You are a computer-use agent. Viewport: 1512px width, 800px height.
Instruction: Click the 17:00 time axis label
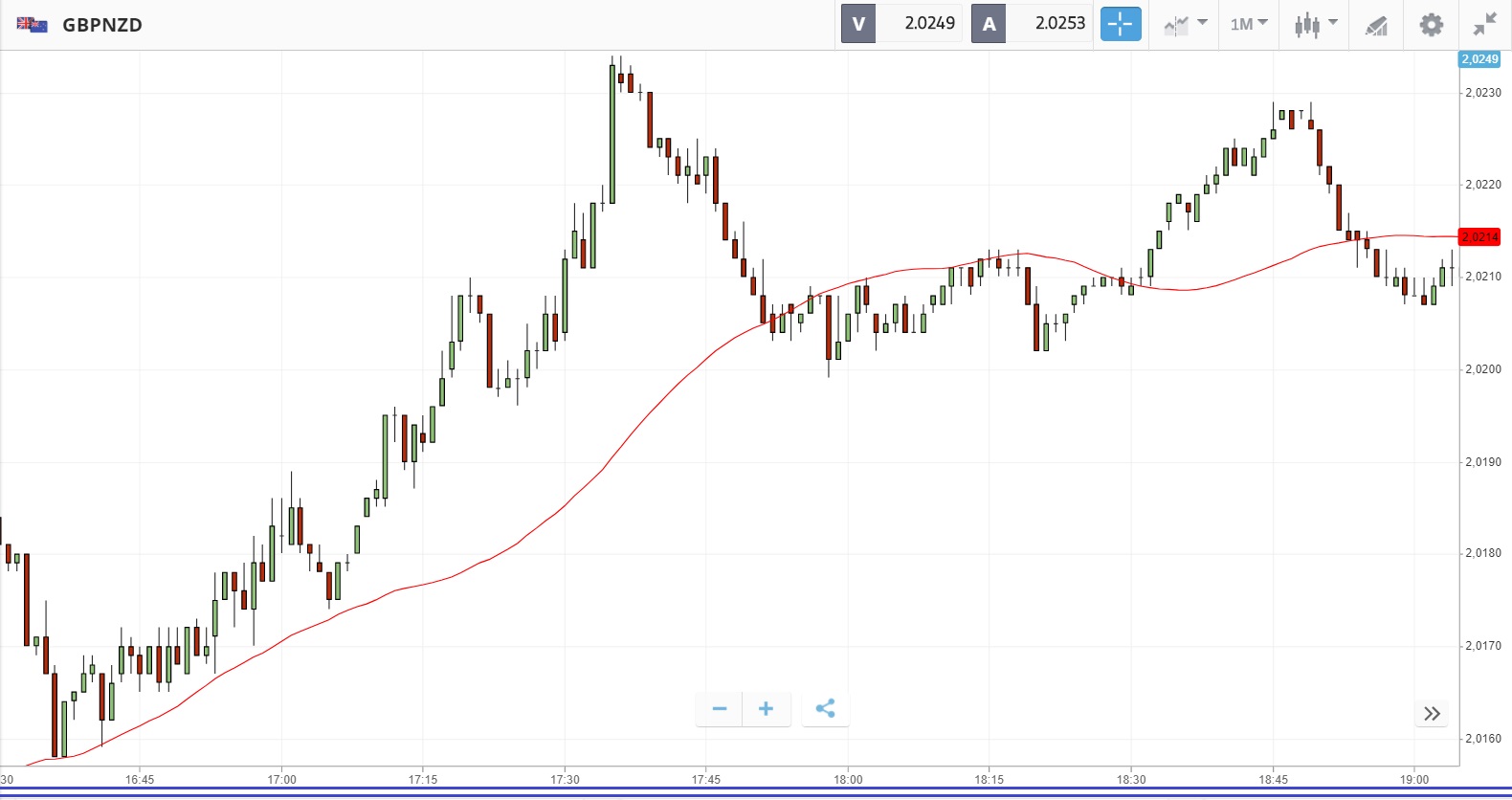(281, 780)
